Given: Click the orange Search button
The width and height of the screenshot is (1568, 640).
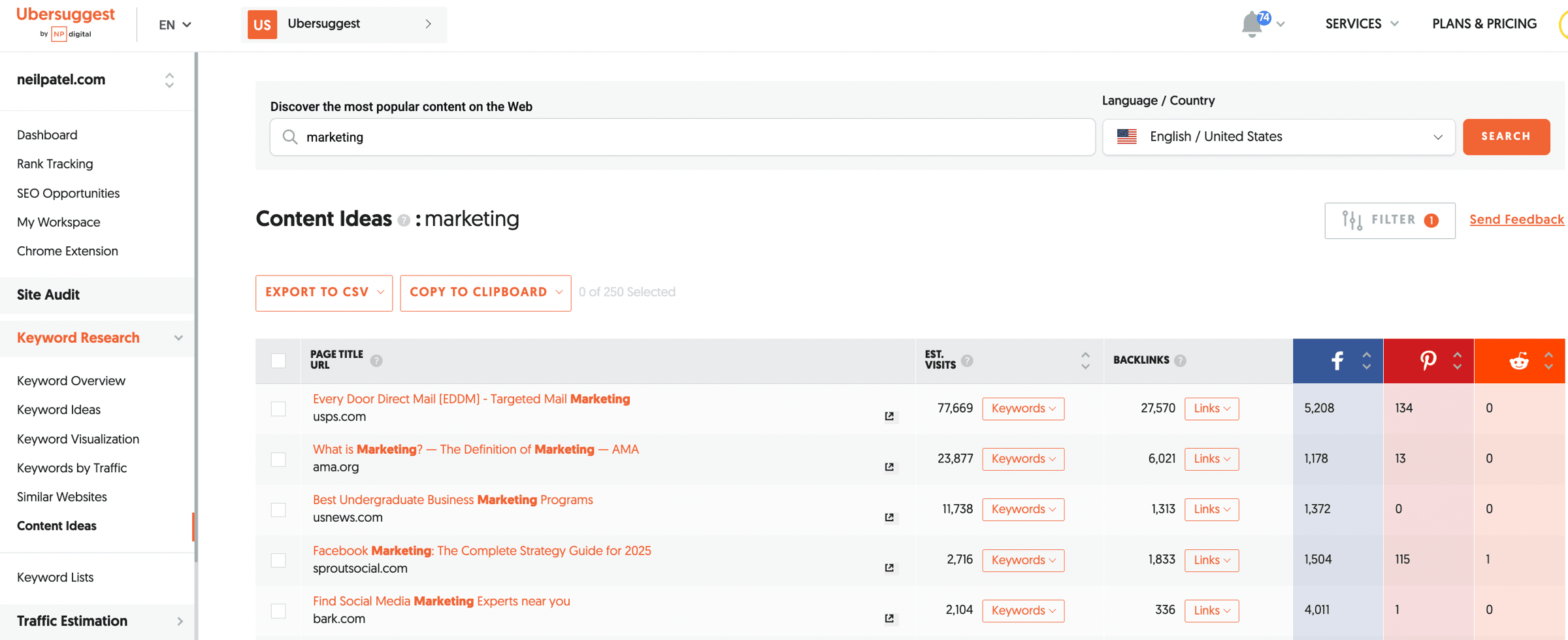Looking at the screenshot, I should (x=1506, y=137).
